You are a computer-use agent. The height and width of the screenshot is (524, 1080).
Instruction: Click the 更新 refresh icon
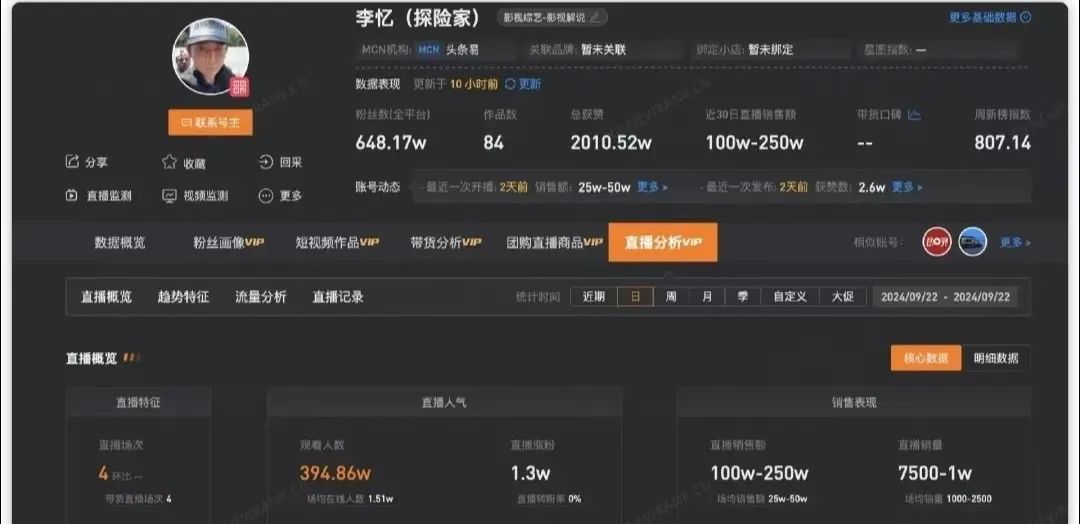511,84
